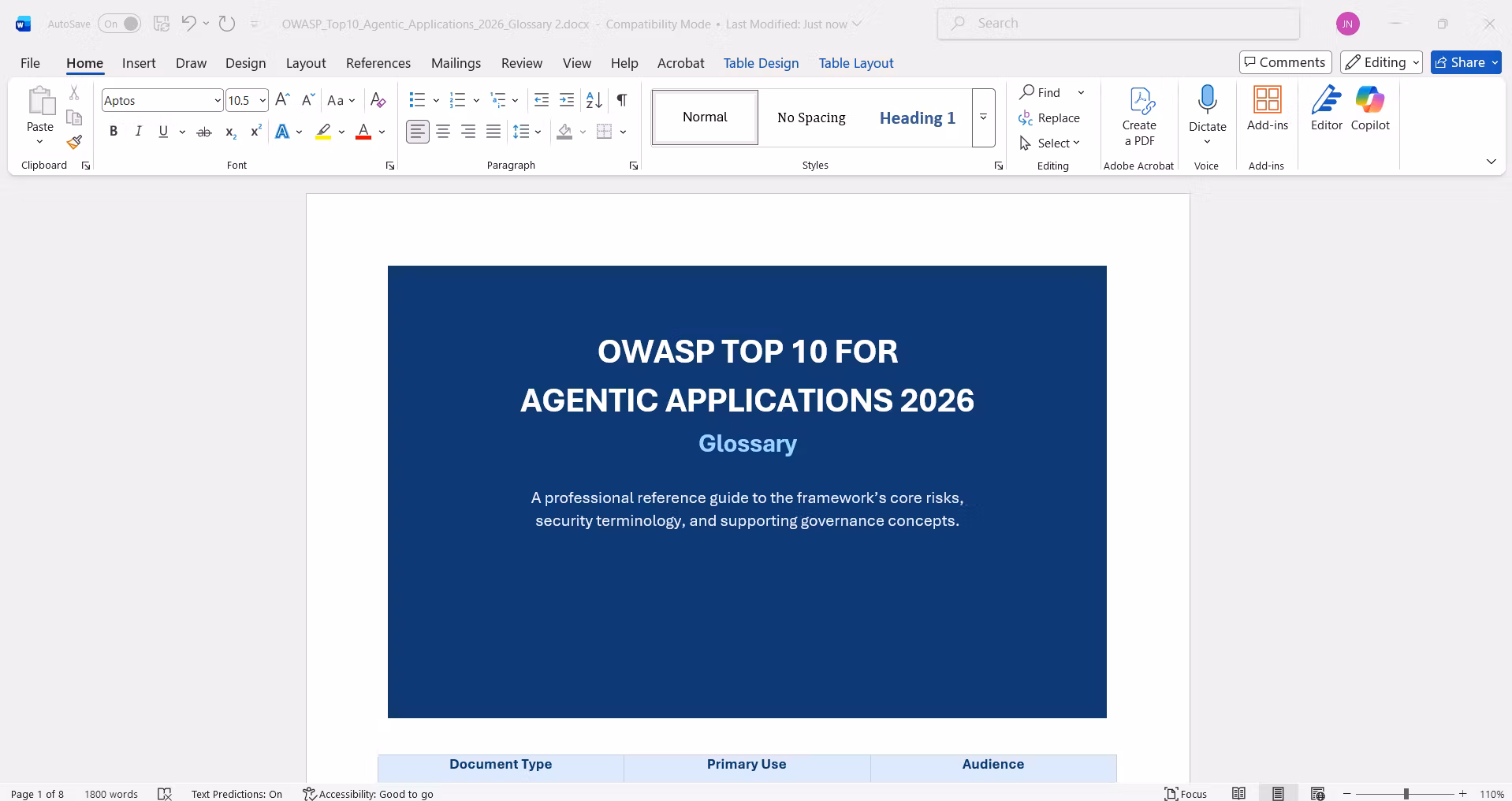Viewport: 1512px width, 801px height.
Task: Open the Change Case dropdown
Action: click(x=341, y=100)
